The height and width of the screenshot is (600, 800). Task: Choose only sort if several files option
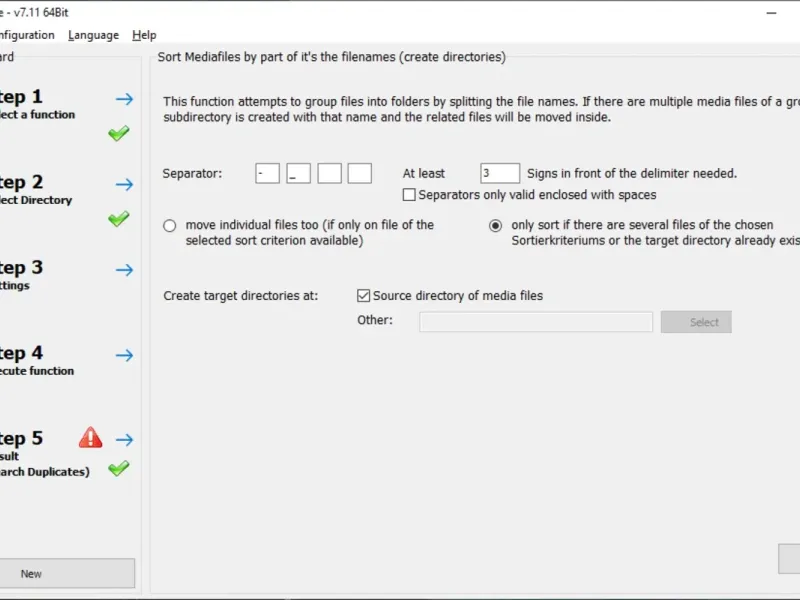[x=495, y=226]
